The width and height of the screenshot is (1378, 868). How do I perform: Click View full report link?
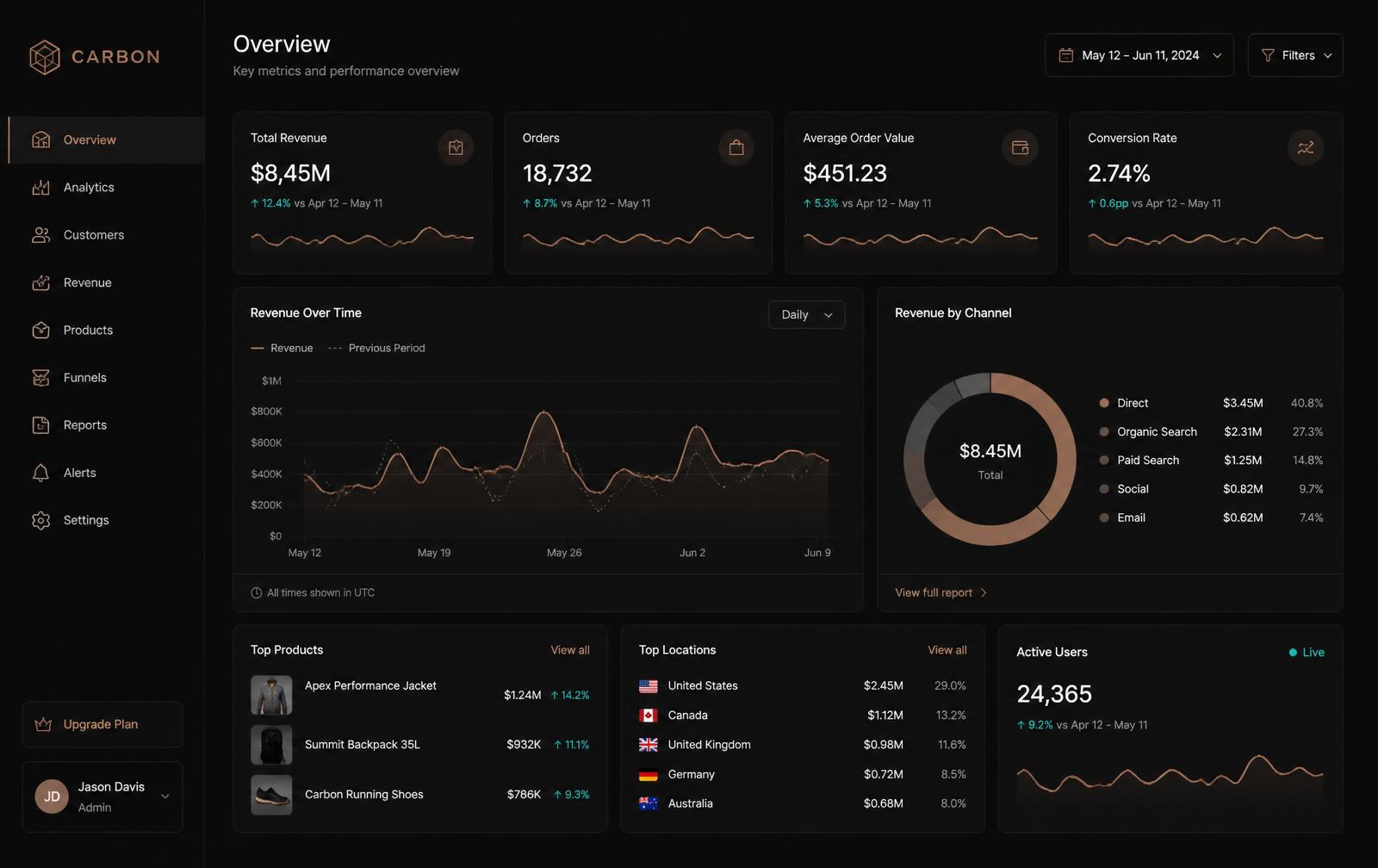pyautogui.click(x=940, y=592)
